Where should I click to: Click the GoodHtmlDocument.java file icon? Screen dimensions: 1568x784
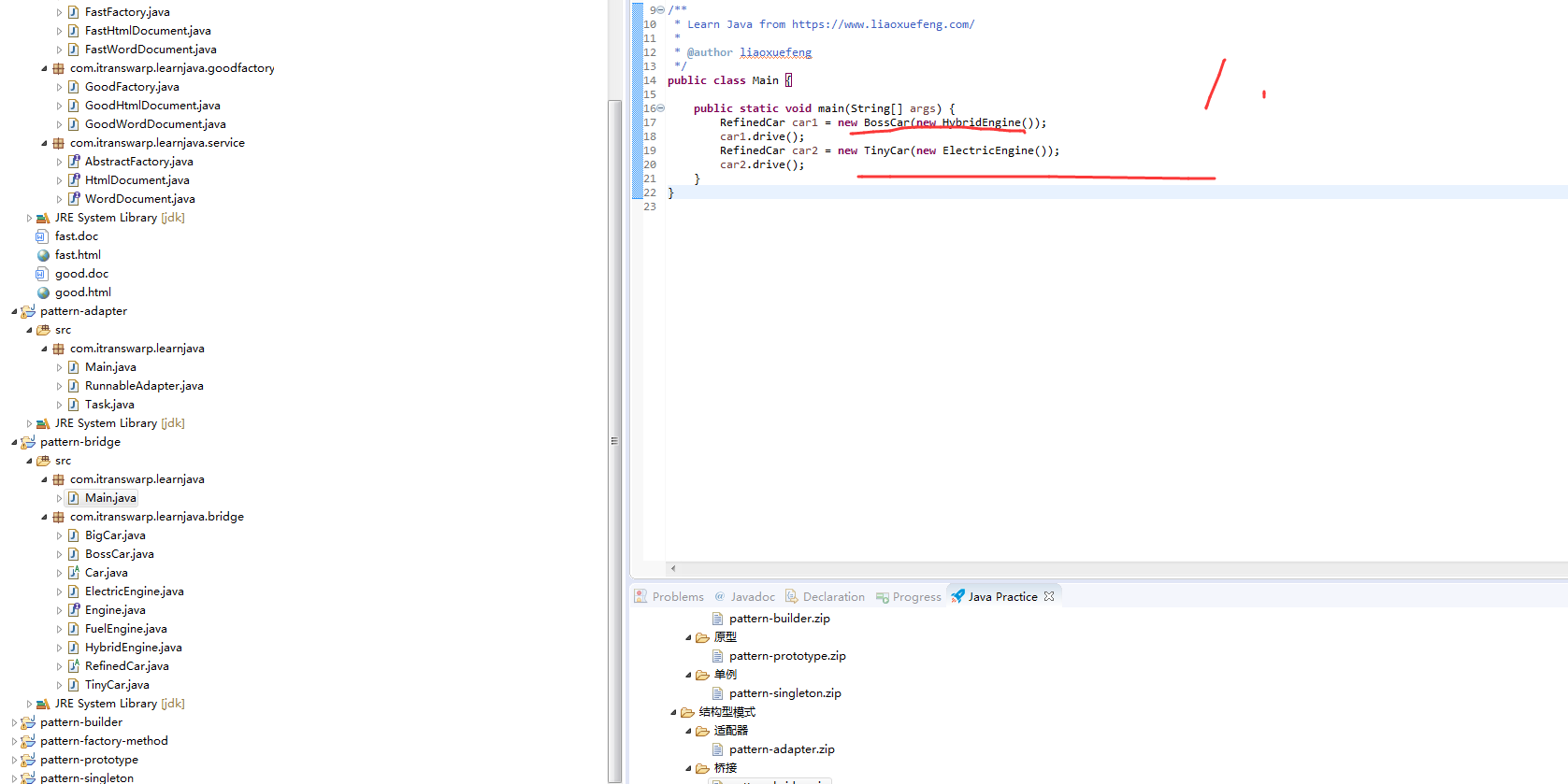73,106
